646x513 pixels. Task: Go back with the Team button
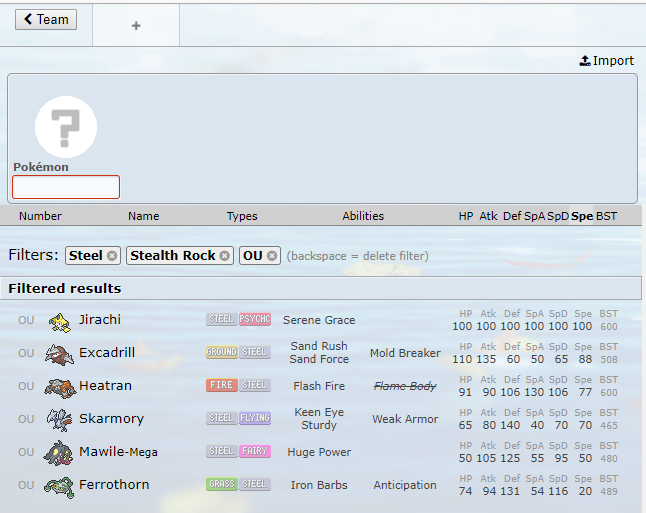pyautogui.click(x=46, y=19)
